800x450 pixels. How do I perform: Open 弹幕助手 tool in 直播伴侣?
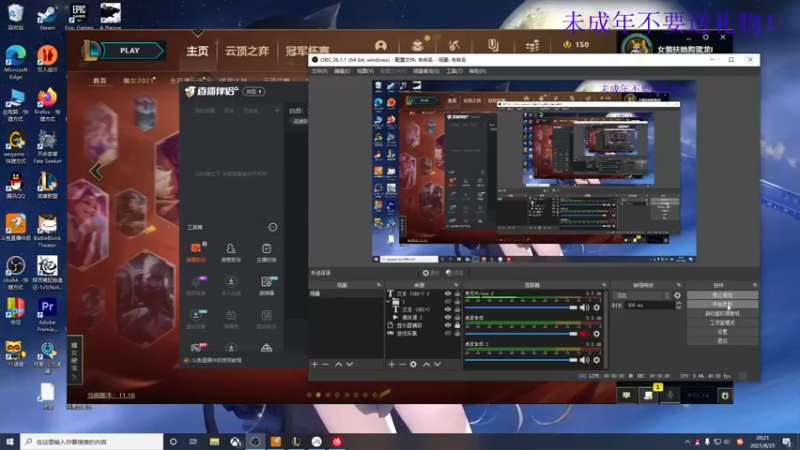(x=195, y=252)
